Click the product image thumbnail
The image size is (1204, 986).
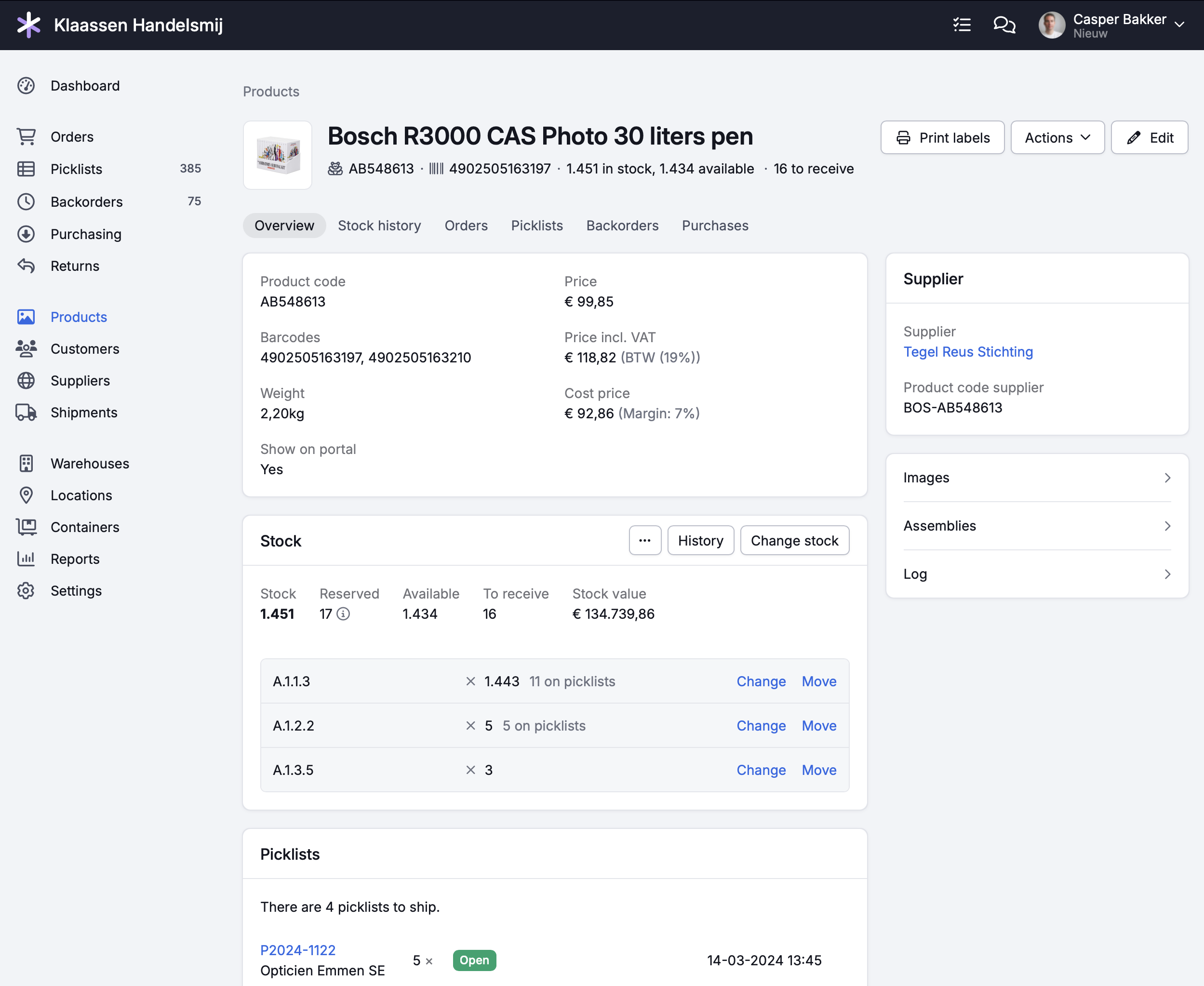278,155
